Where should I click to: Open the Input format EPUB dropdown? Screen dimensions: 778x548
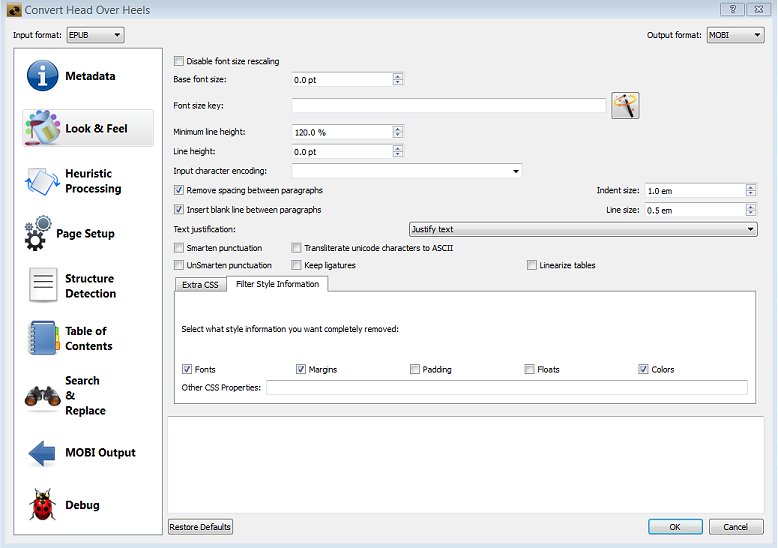point(95,35)
